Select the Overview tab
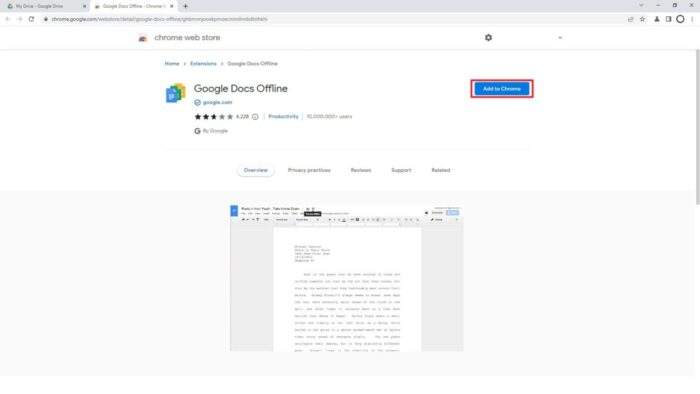 point(255,170)
